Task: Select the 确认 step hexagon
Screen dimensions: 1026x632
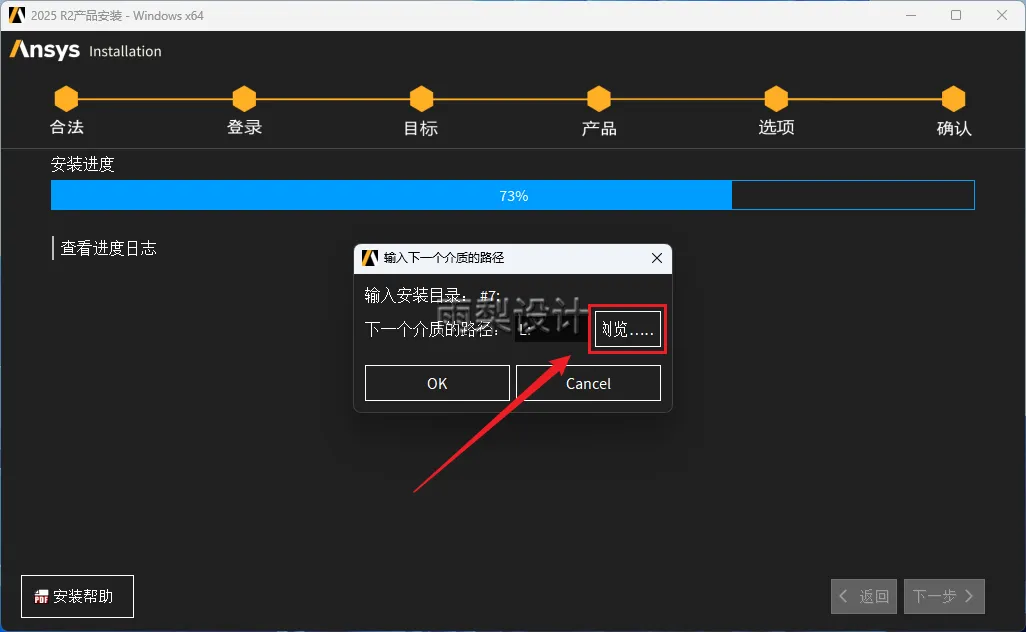Action: click(x=953, y=99)
